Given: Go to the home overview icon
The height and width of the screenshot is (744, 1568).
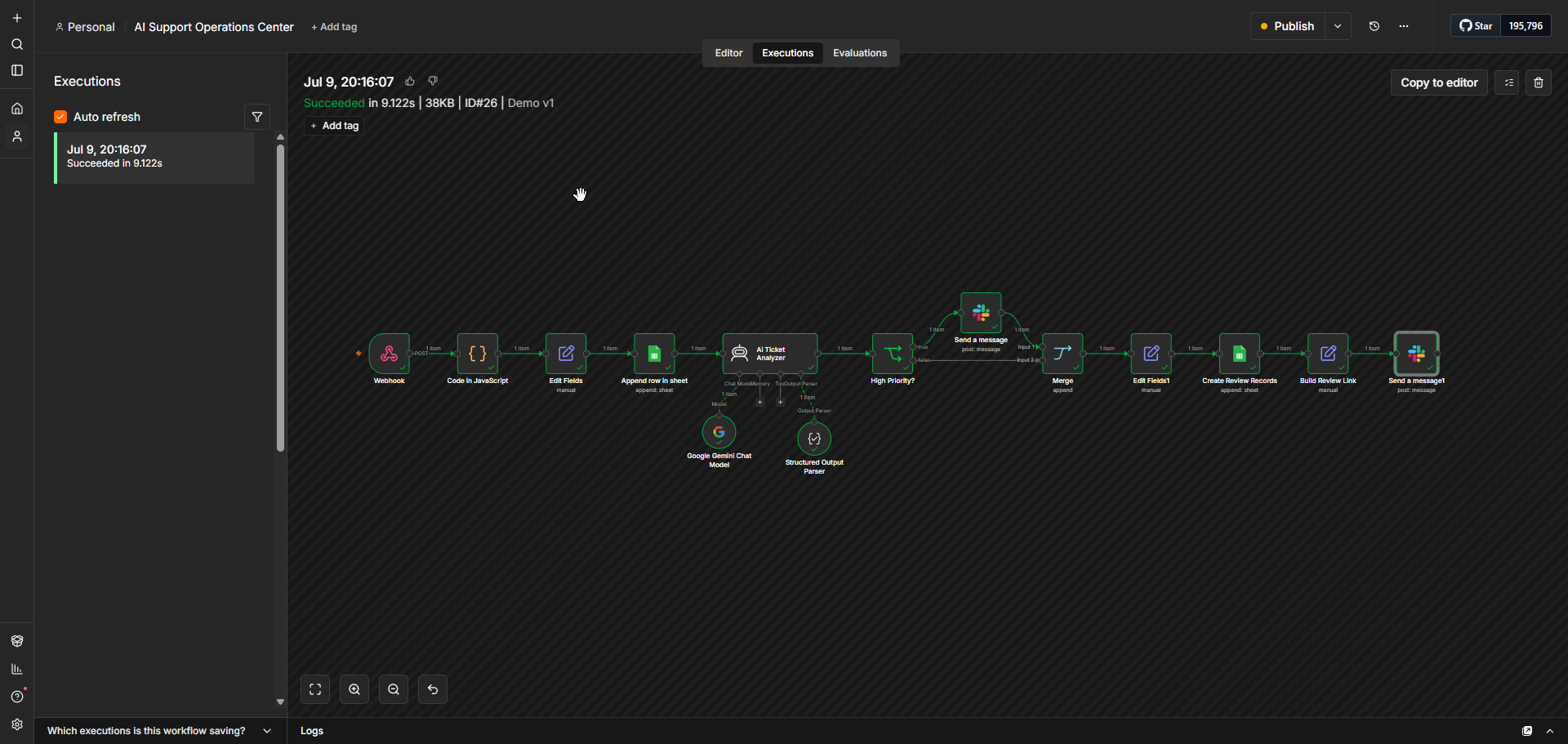Looking at the screenshot, I should pos(17,109).
